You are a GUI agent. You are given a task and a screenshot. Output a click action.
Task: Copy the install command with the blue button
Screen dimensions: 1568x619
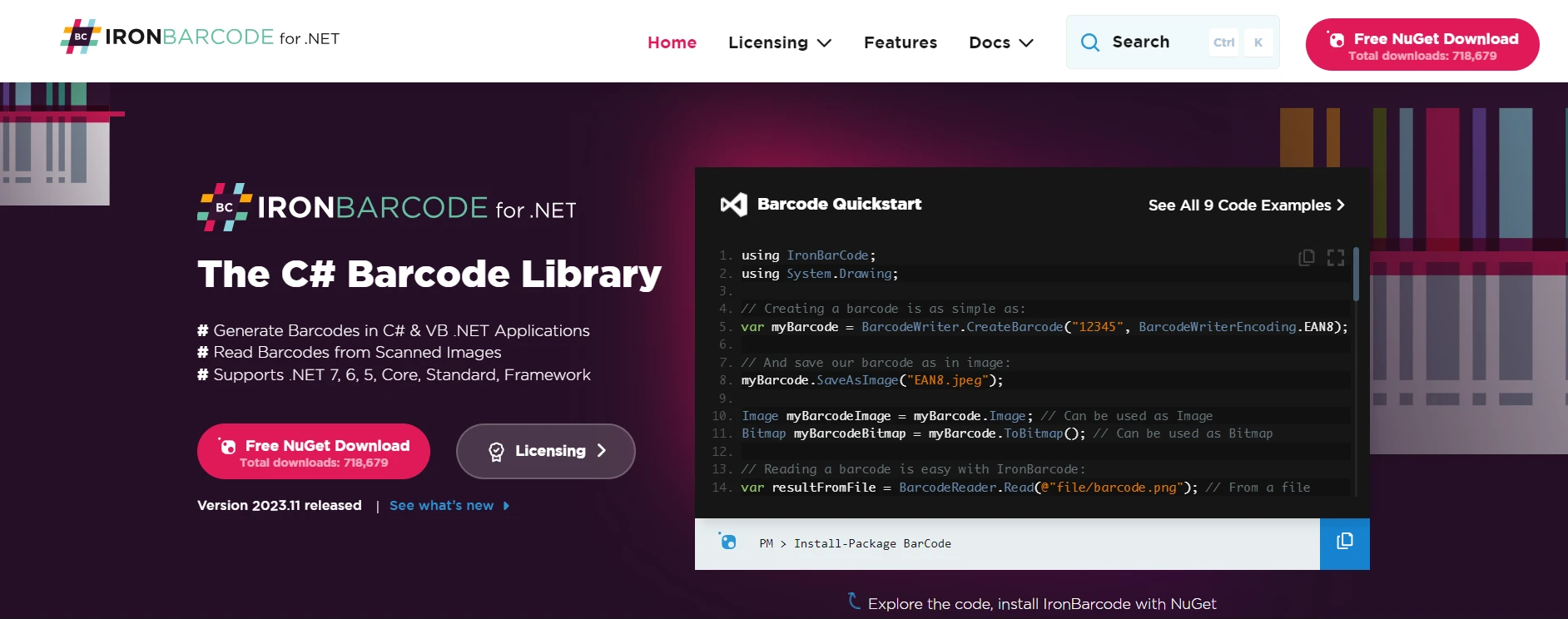[x=1345, y=544]
